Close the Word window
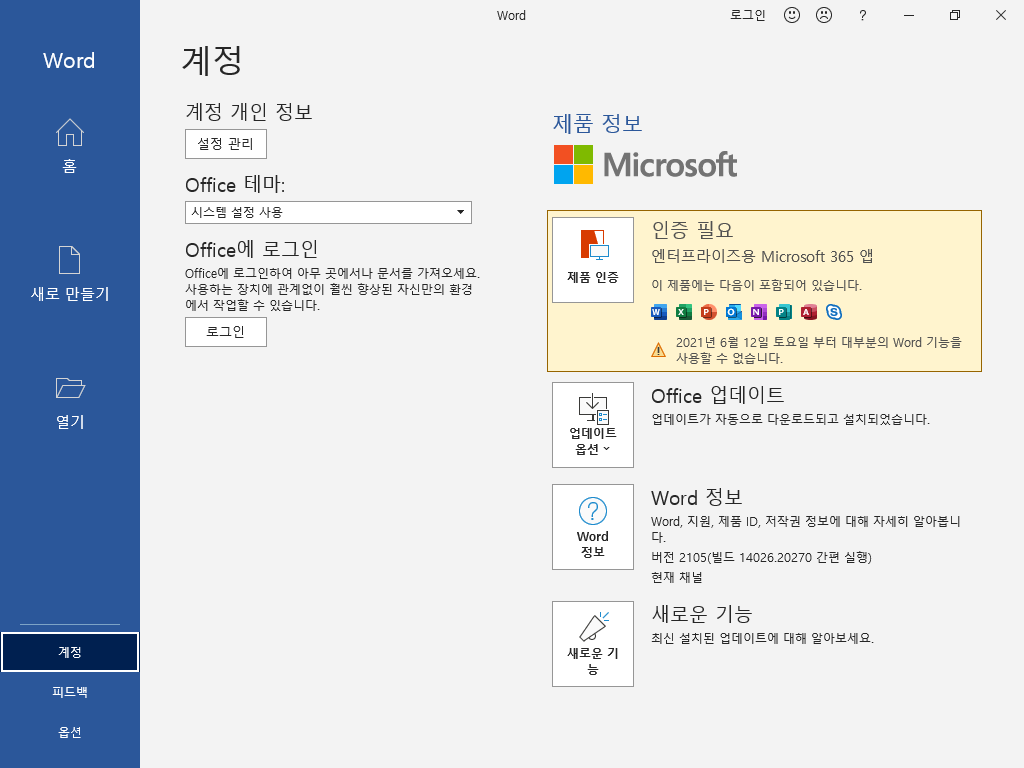This screenshot has height=768, width=1024. [1000, 15]
